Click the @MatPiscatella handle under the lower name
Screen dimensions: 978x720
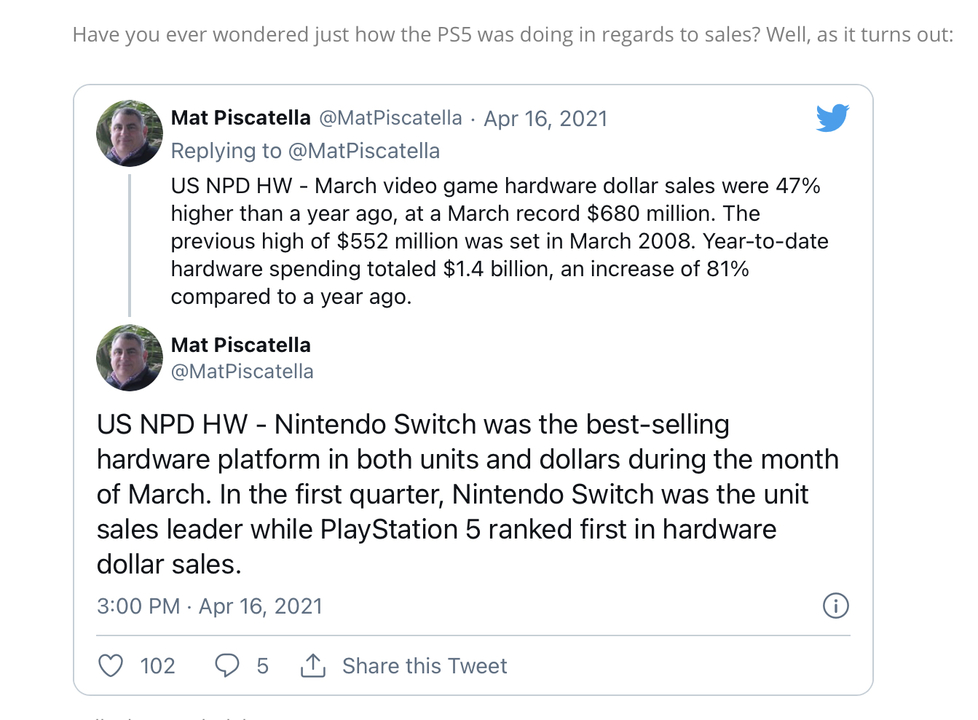click(x=242, y=371)
